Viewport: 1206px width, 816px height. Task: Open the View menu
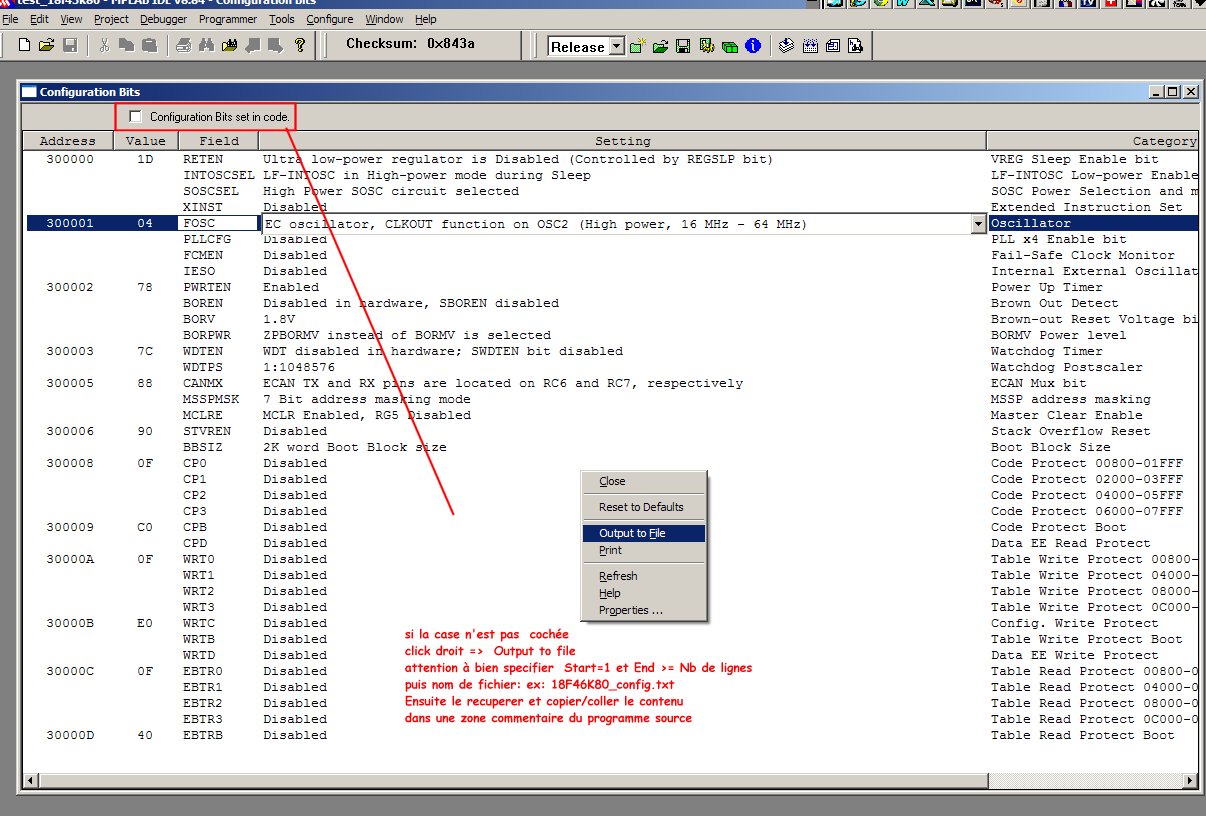click(72, 19)
